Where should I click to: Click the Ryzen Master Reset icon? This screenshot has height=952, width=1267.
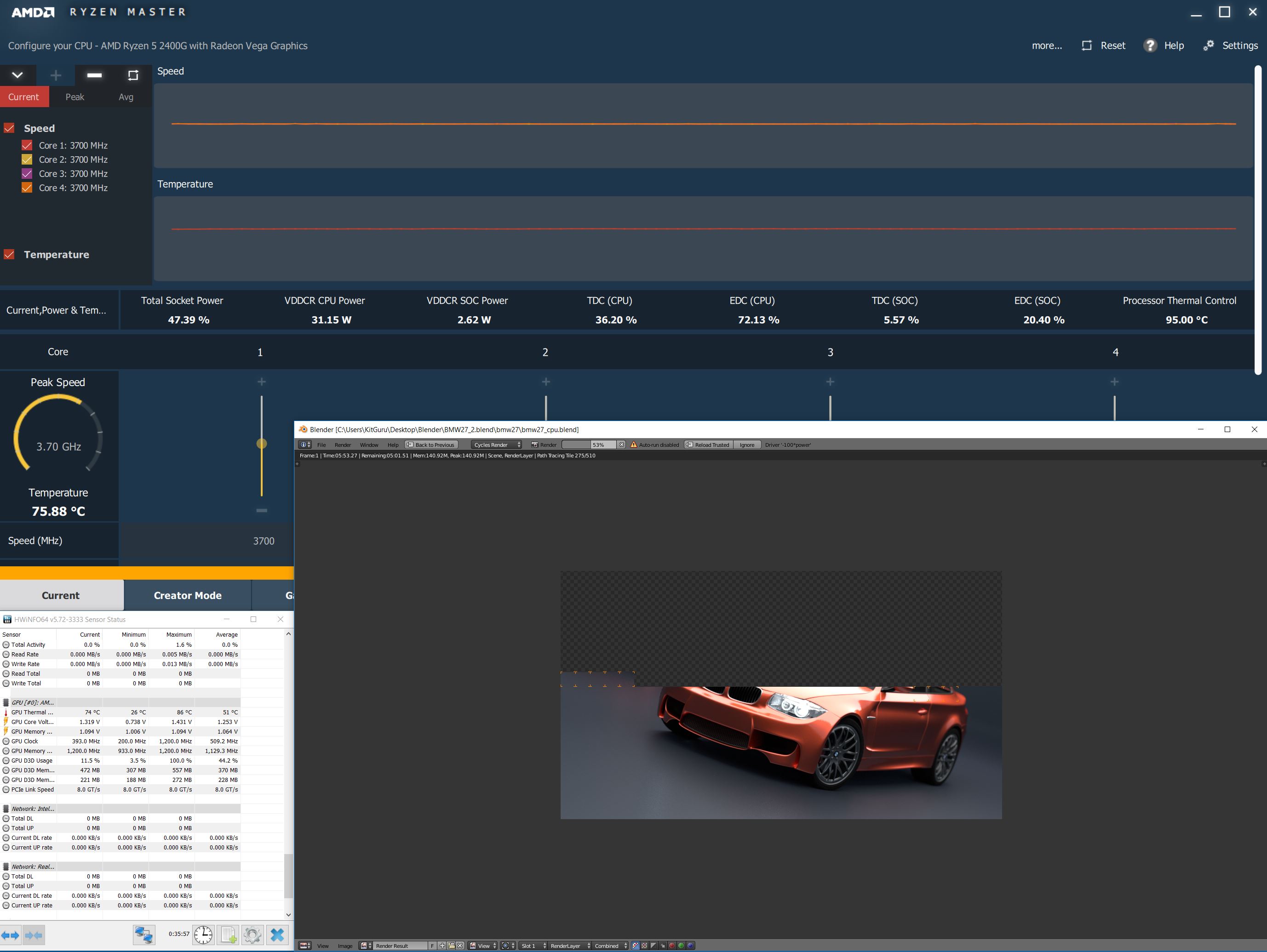click(1087, 46)
